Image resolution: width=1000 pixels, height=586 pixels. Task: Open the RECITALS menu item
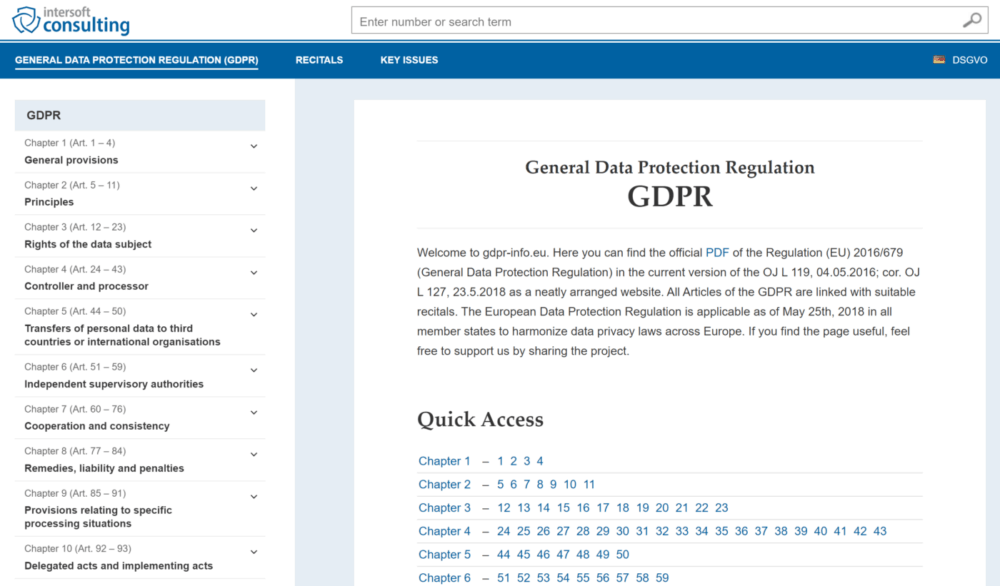319,60
